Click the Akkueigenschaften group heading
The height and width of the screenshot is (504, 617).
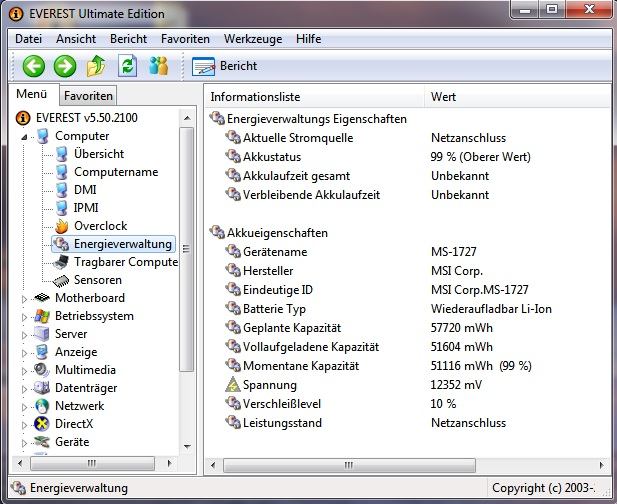click(x=277, y=233)
